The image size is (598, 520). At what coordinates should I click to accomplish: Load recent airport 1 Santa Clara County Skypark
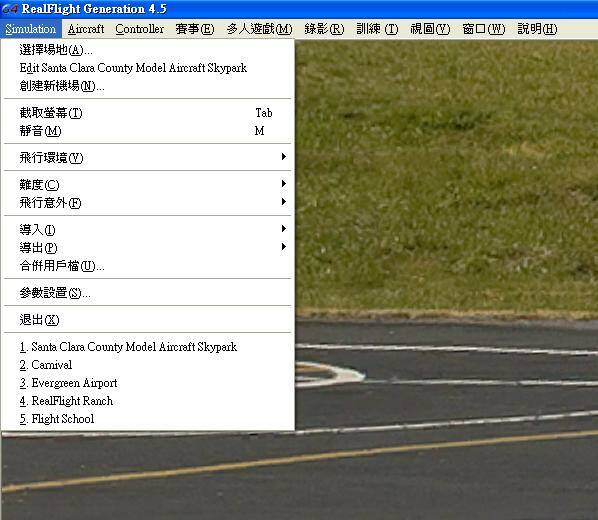coord(148,346)
